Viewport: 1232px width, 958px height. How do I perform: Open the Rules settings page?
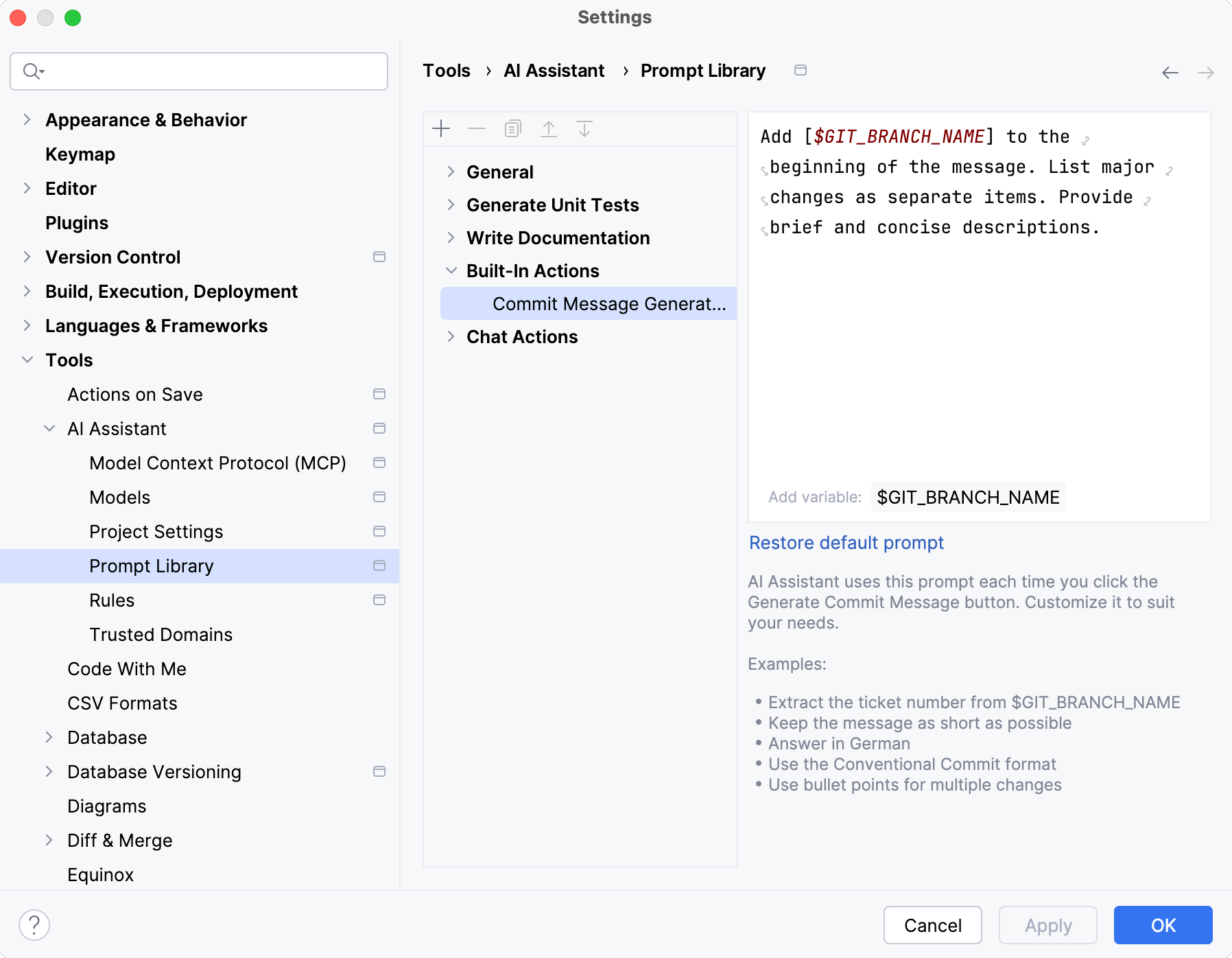[112, 600]
